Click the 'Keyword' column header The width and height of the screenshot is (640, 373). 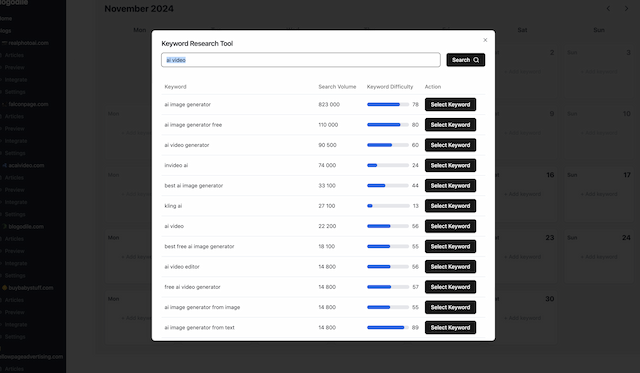(176, 87)
